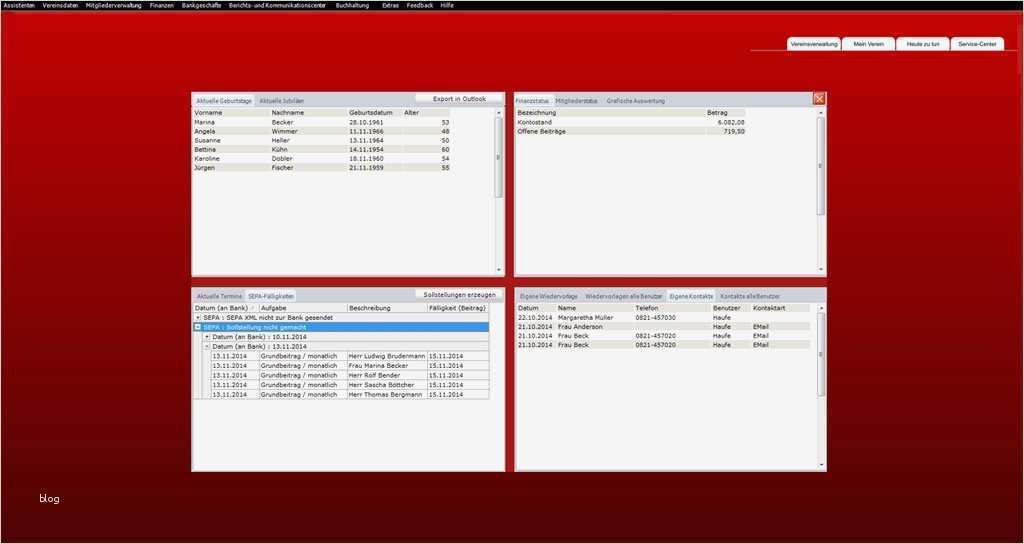The width and height of the screenshot is (1024, 544).
Task: Click the Sollstellungen erzeugen button
Action: point(459,295)
